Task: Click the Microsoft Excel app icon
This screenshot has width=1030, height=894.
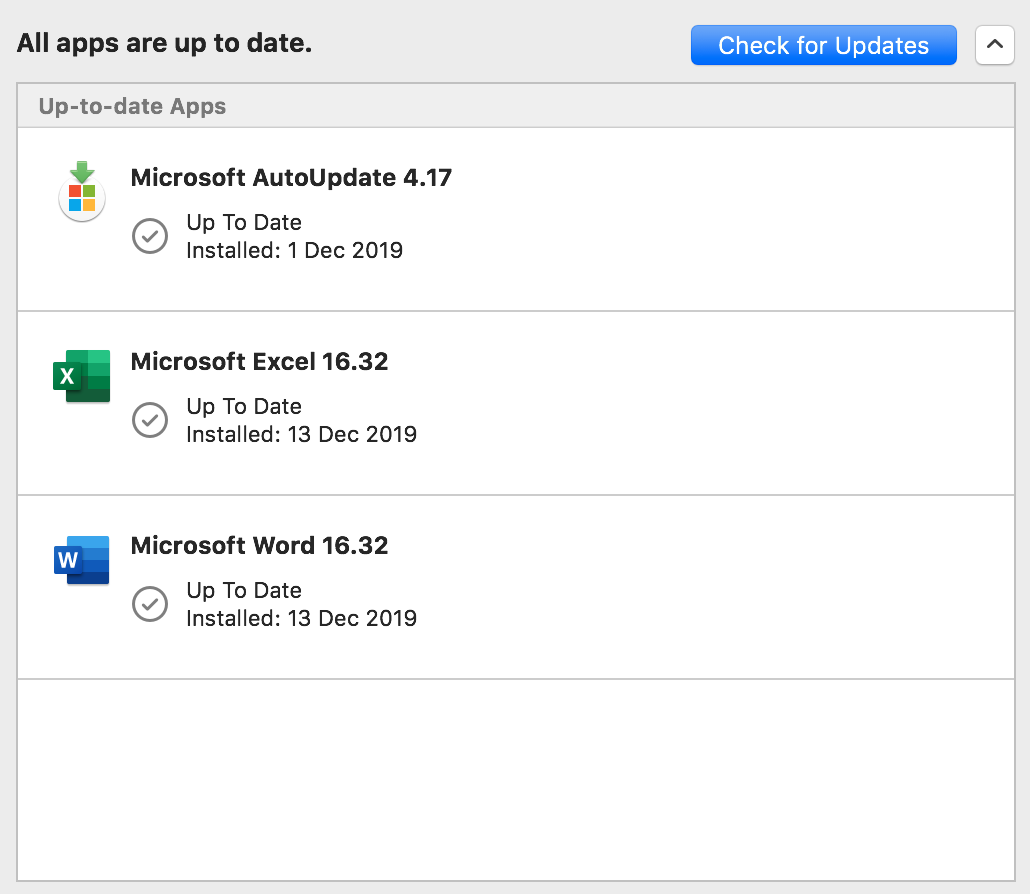Action: [x=81, y=376]
